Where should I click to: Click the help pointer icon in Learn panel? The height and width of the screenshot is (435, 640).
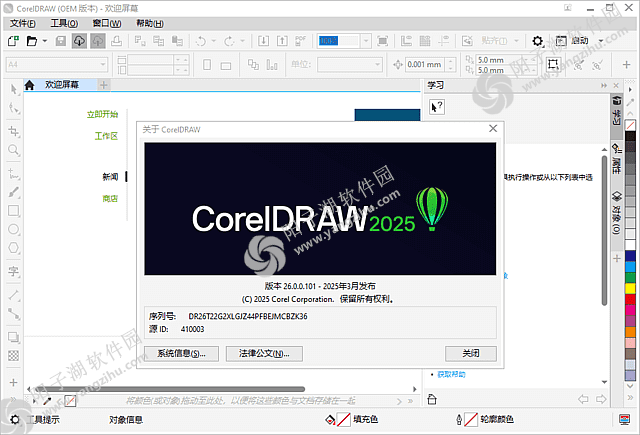pos(437,107)
